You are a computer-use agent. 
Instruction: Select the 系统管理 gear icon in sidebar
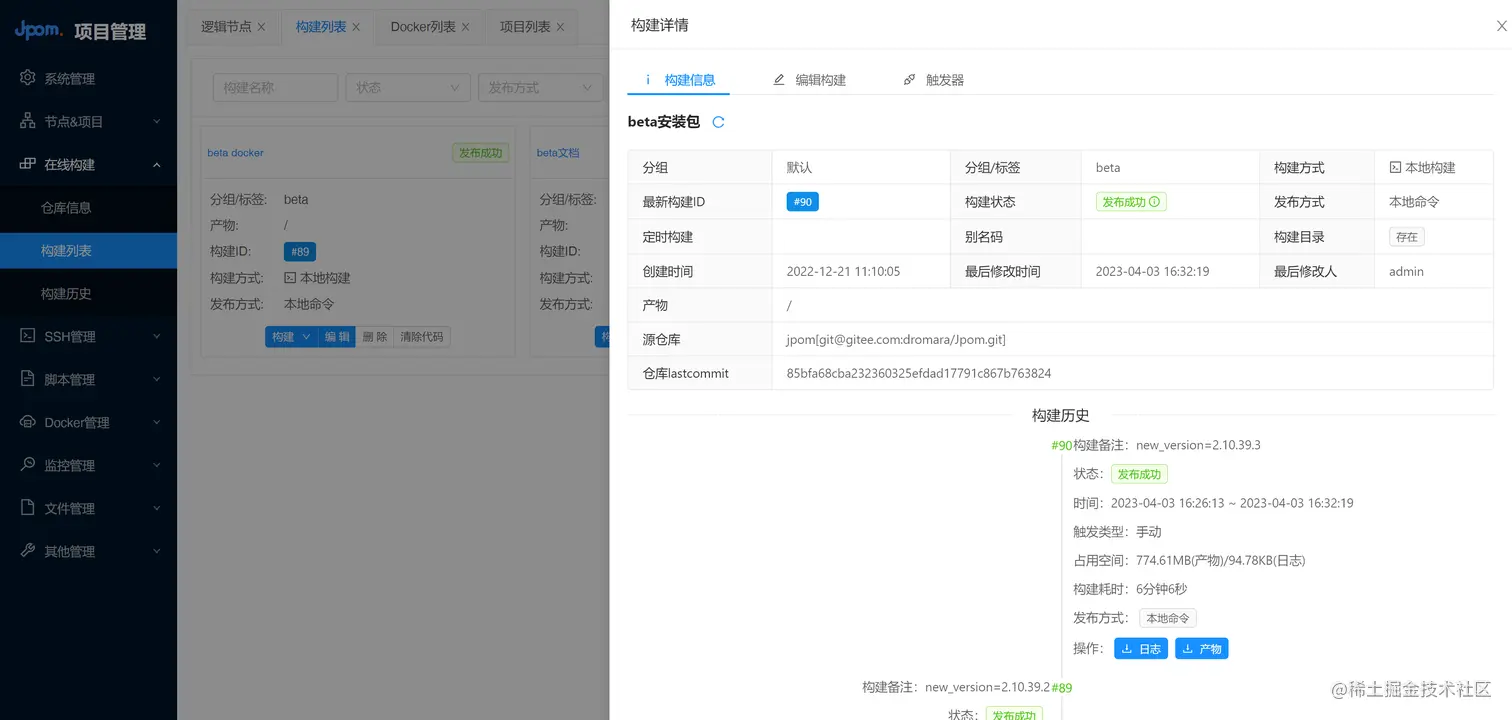click(28, 78)
